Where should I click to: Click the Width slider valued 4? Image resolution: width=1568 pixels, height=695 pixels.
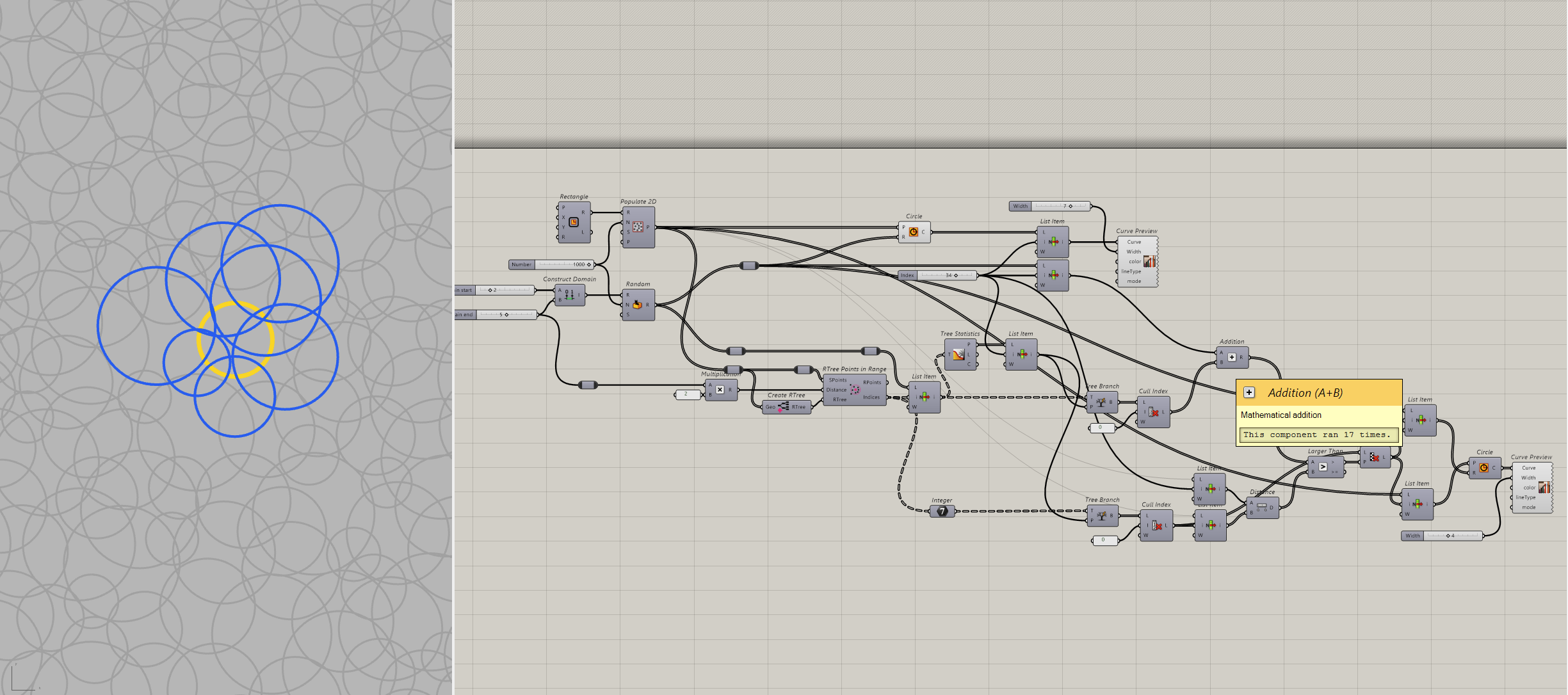(x=1442, y=536)
